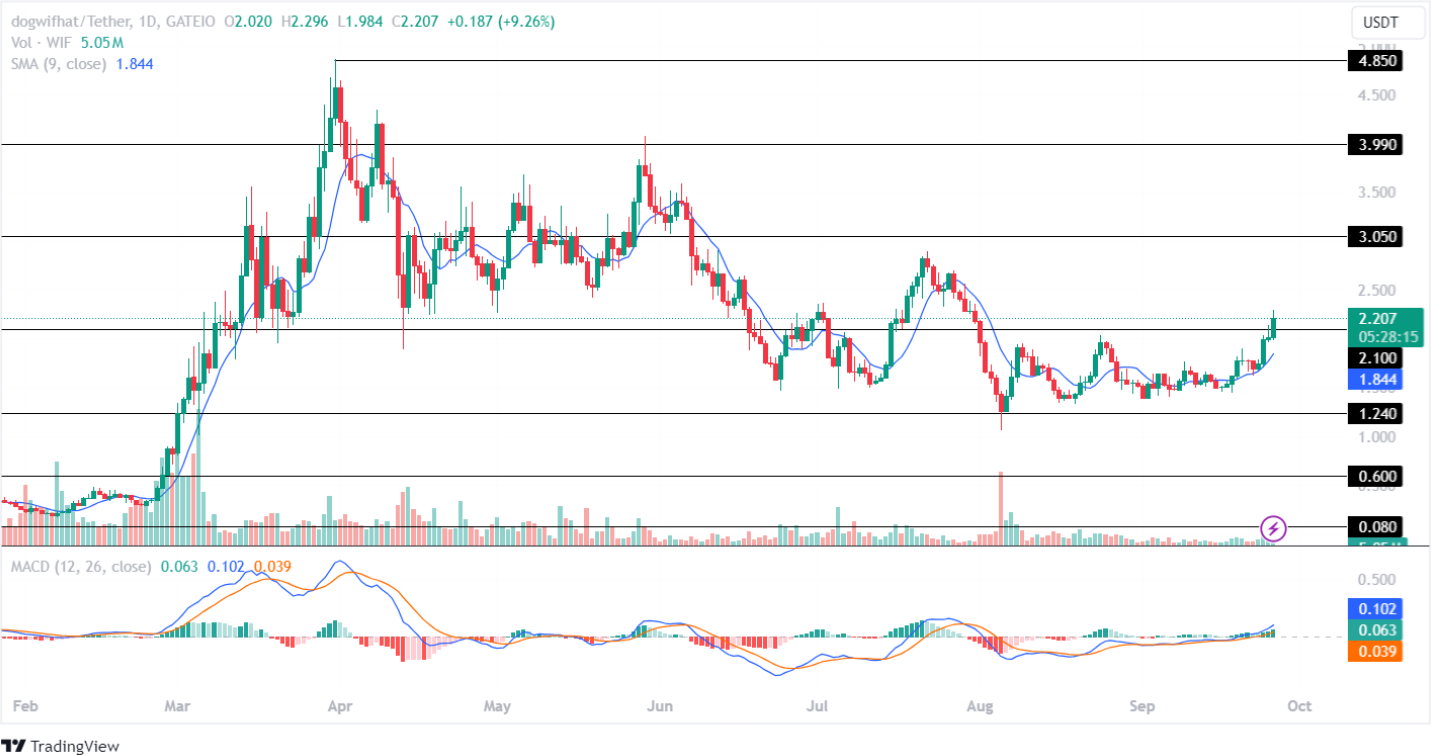The width and height of the screenshot is (1433, 755).
Task: Click the blue 1.844 SMA price label
Action: tap(1375, 380)
